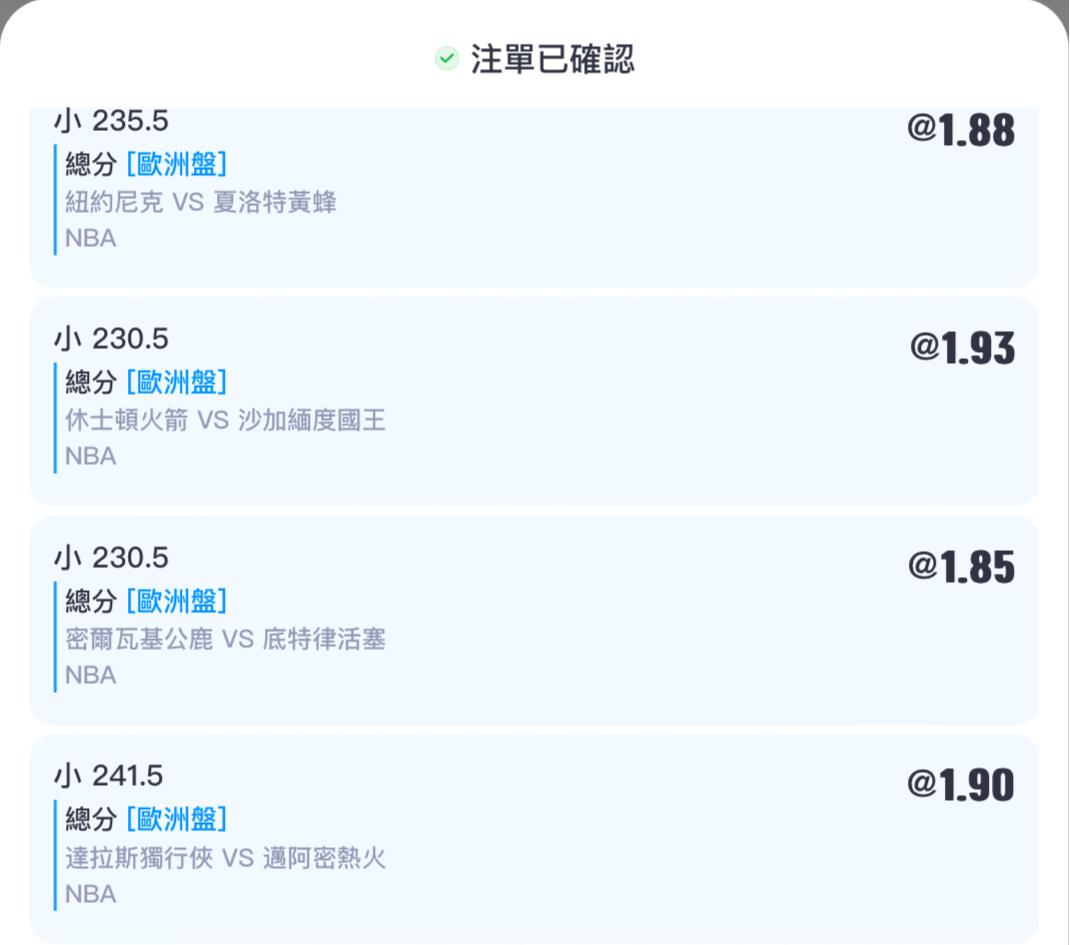Click NBA league label under 紐約尼克 match
Viewport: 1070px width, 945px height.
(x=91, y=239)
